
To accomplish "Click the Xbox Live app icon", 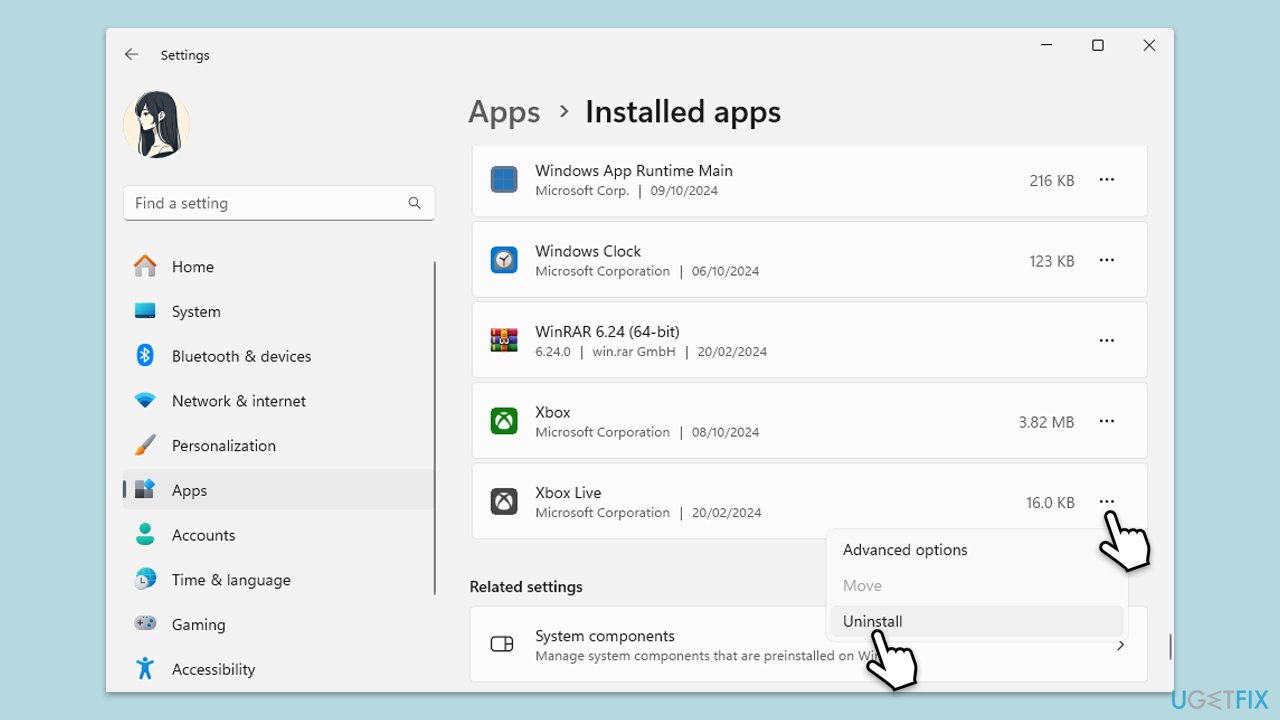I will (x=504, y=502).
